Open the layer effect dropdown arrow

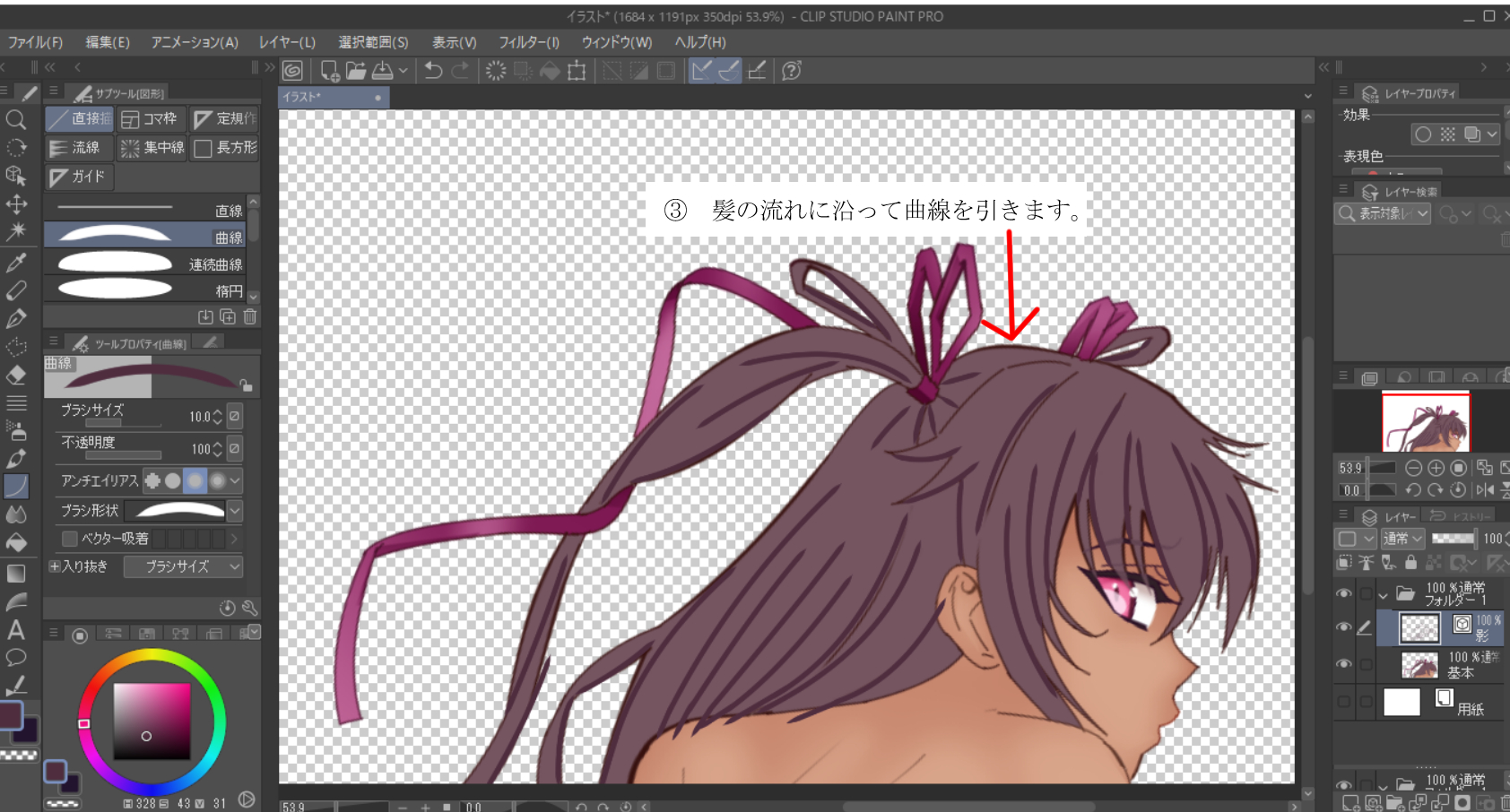click(x=1492, y=134)
